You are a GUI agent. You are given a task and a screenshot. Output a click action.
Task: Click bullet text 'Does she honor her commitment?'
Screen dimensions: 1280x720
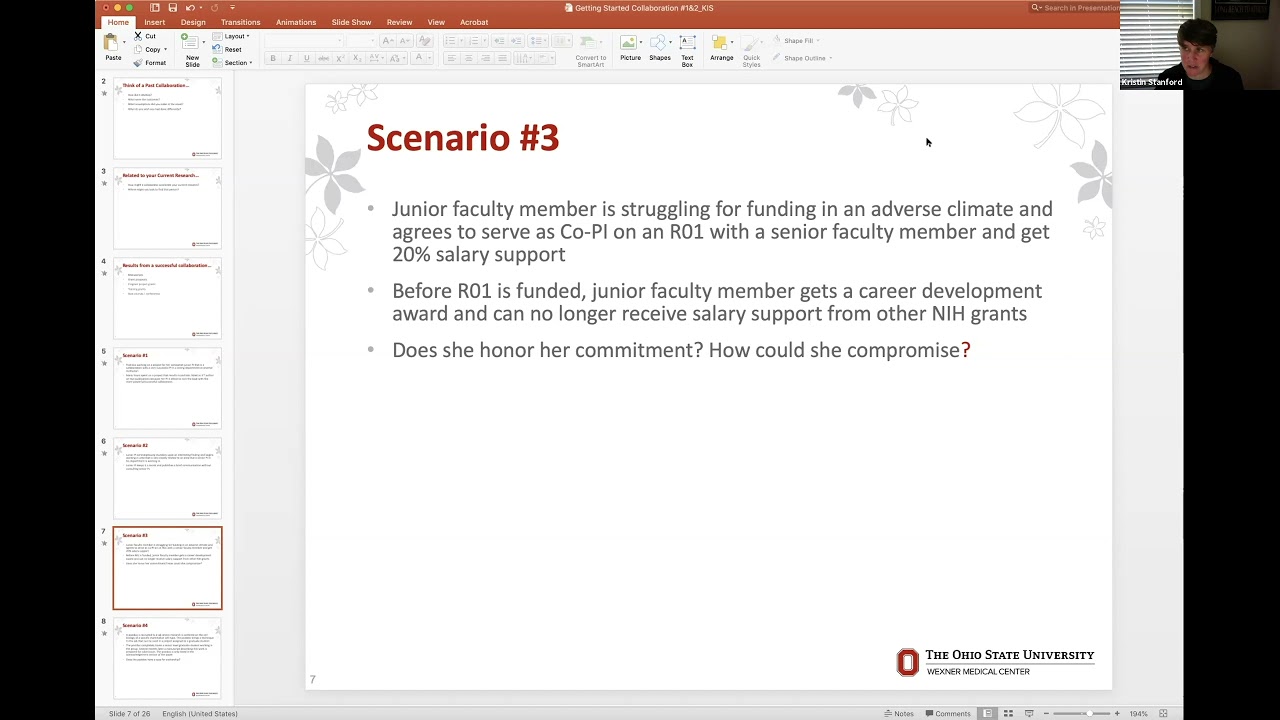click(x=547, y=350)
